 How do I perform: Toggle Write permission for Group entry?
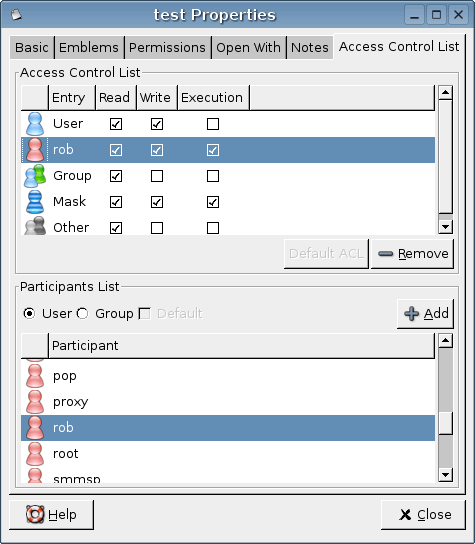pos(157,176)
